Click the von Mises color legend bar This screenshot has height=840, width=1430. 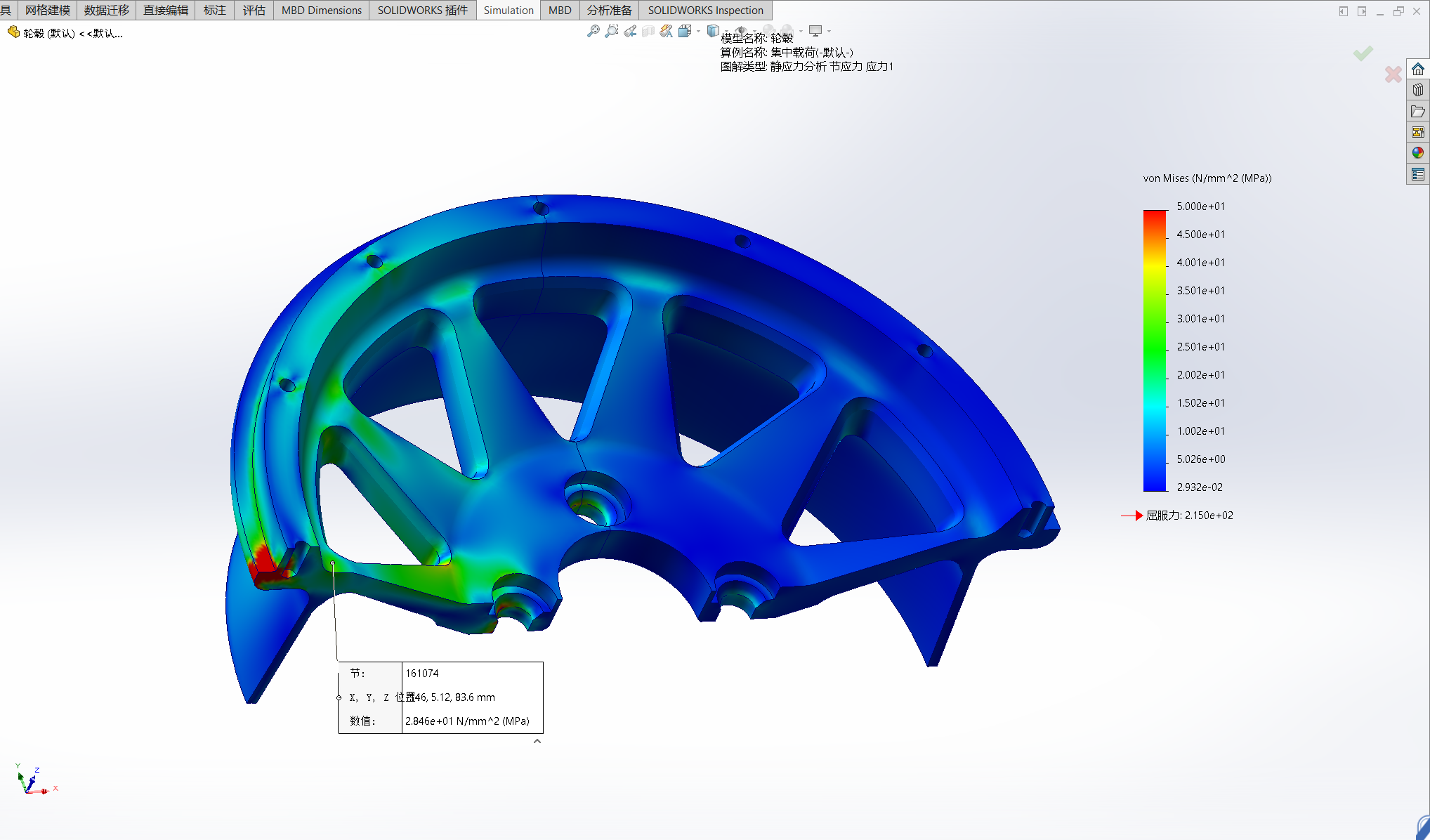coord(1155,350)
